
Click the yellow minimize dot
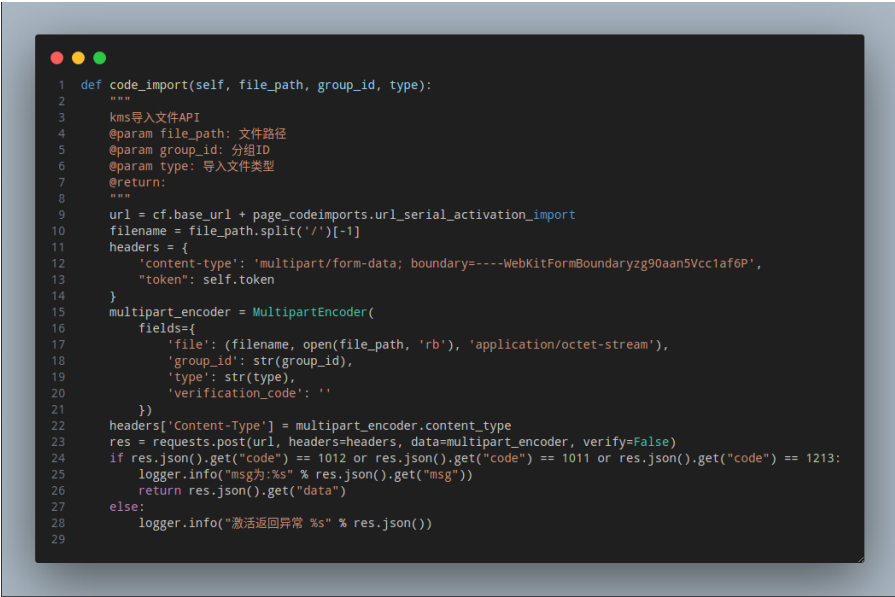click(78, 58)
